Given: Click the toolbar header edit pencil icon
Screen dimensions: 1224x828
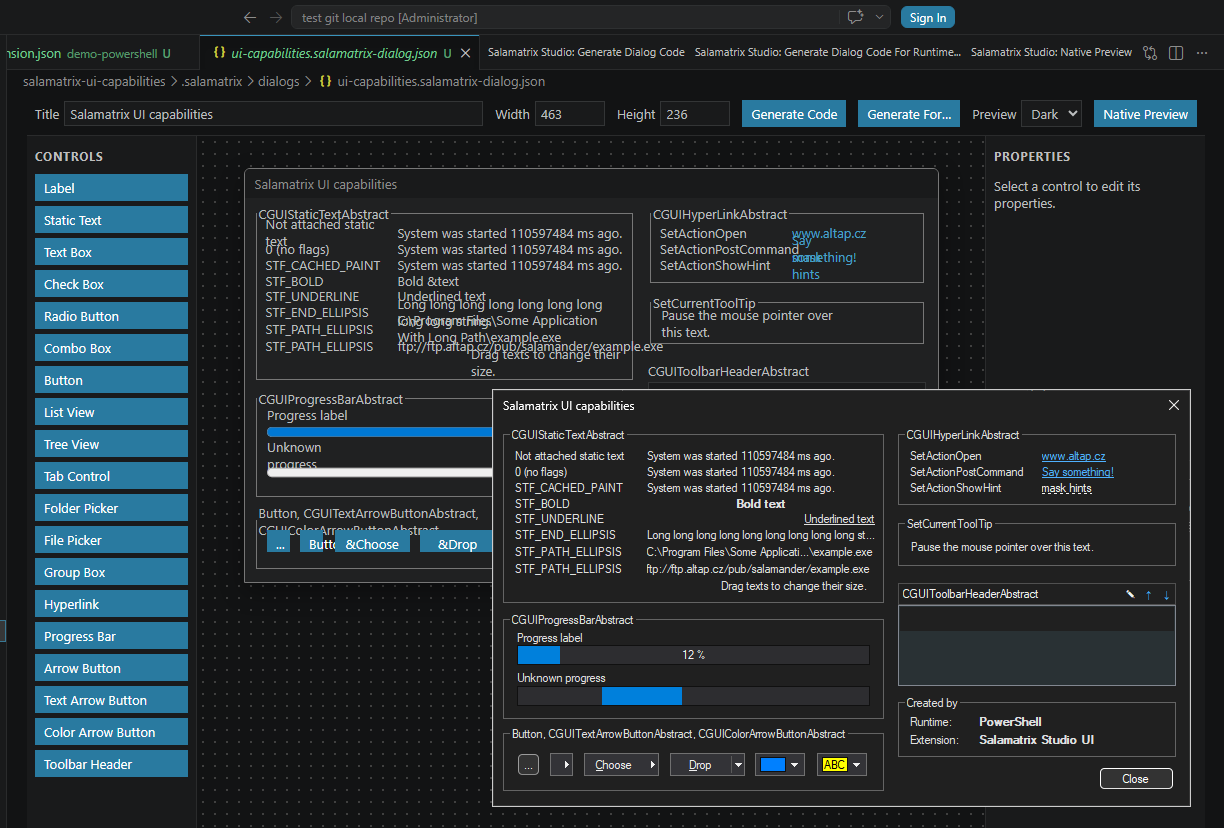Looking at the screenshot, I should [1130, 594].
